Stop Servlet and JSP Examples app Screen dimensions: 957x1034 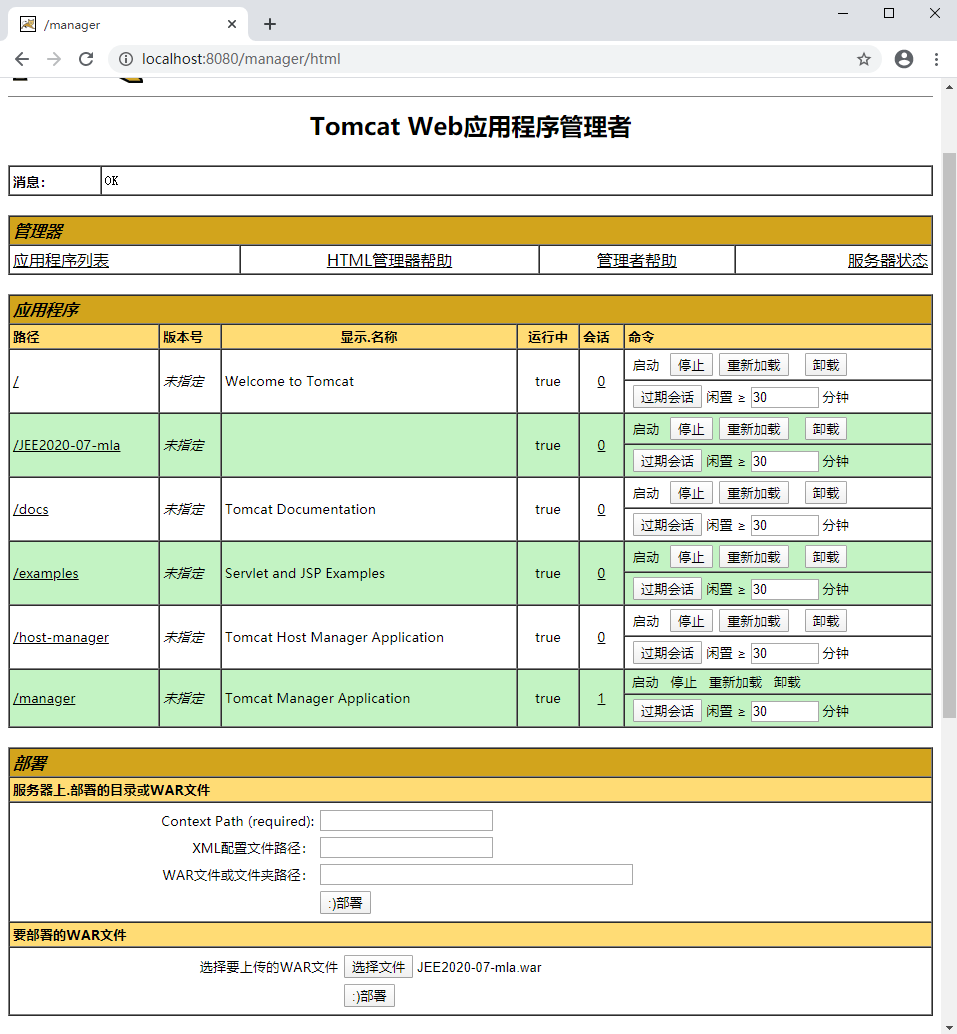tap(691, 557)
